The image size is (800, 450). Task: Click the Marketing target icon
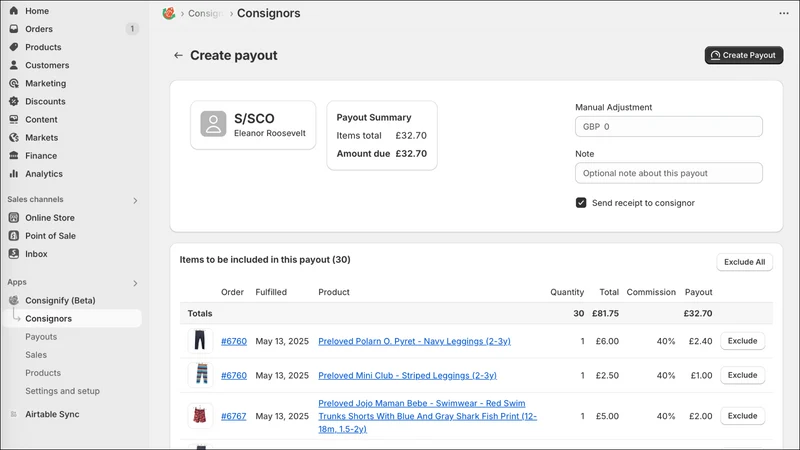14,83
